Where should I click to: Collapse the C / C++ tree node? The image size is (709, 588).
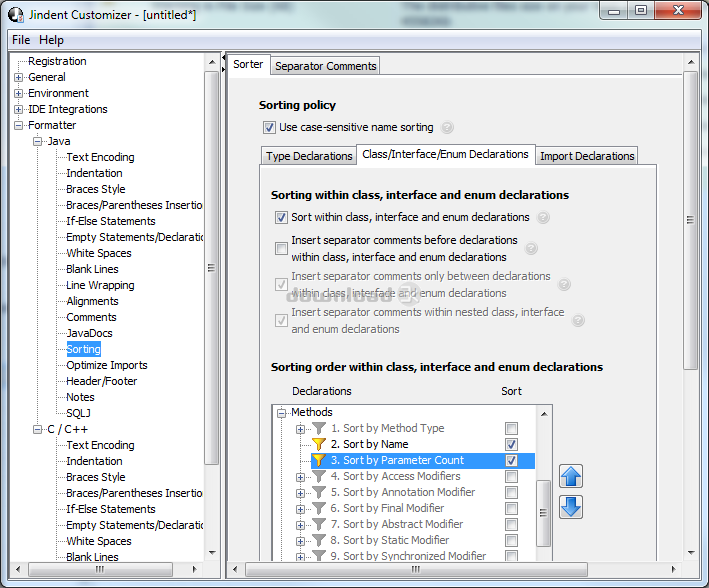(x=38, y=430)
